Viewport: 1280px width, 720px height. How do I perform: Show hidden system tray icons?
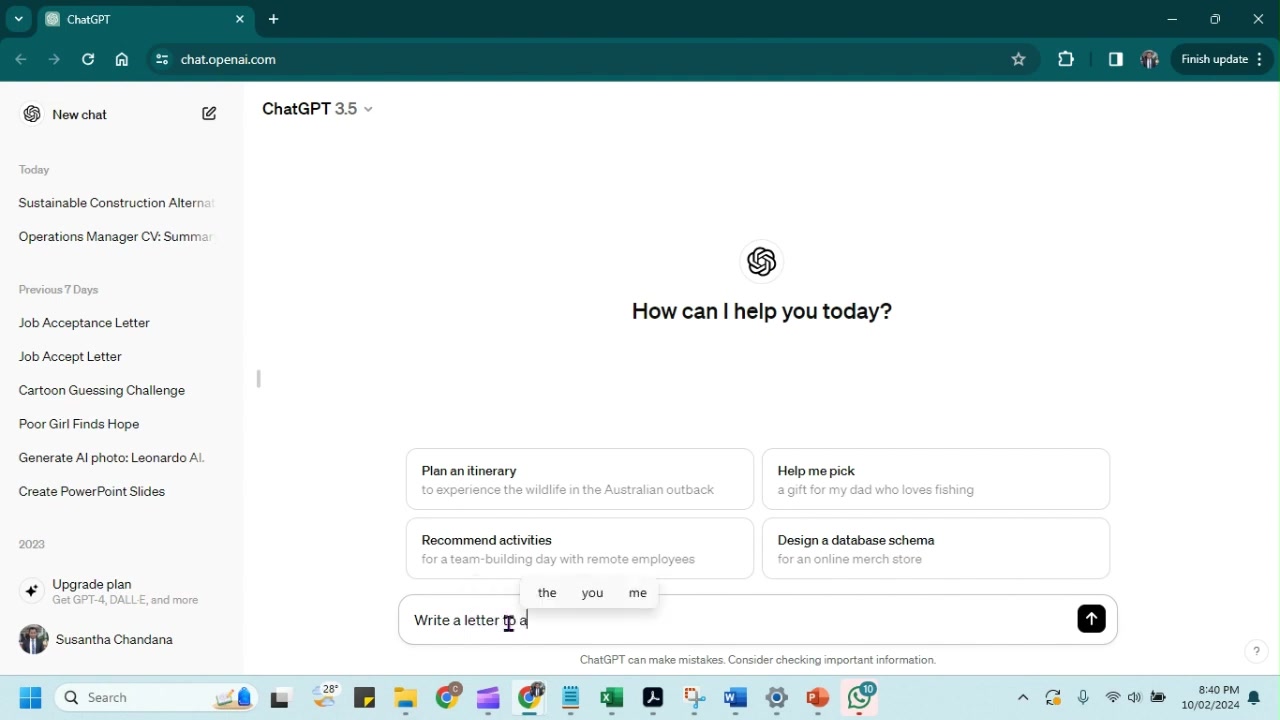pos(1022,697)
